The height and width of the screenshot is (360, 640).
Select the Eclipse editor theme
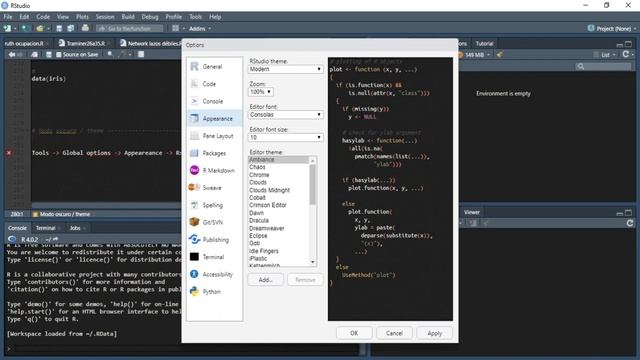(278, 236)
